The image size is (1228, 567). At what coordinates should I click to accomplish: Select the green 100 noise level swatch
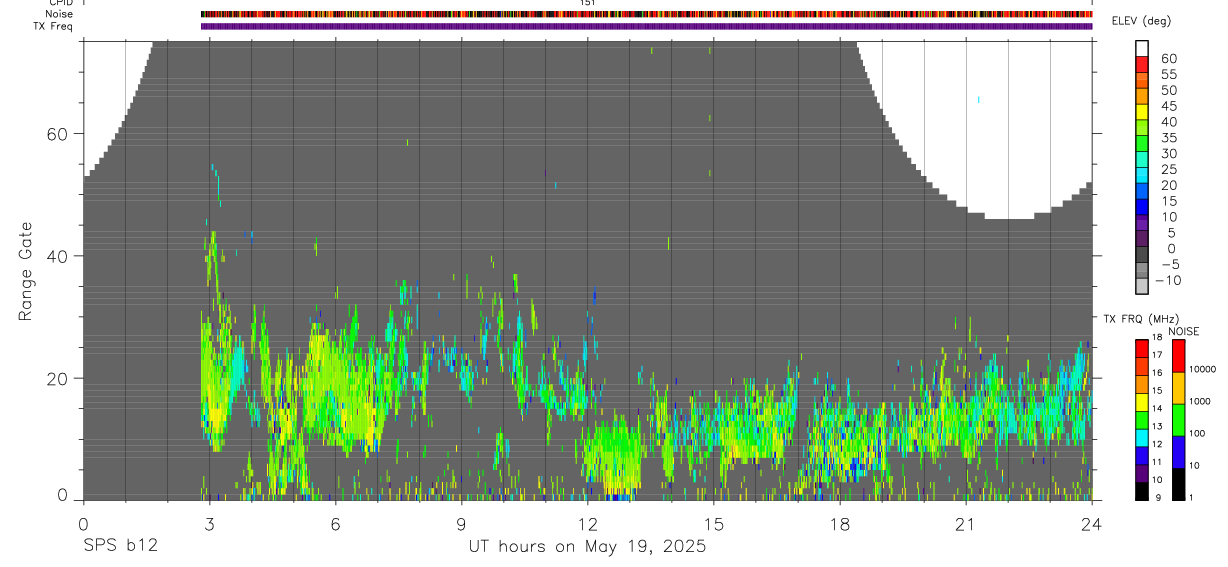tap(1178, 420)
